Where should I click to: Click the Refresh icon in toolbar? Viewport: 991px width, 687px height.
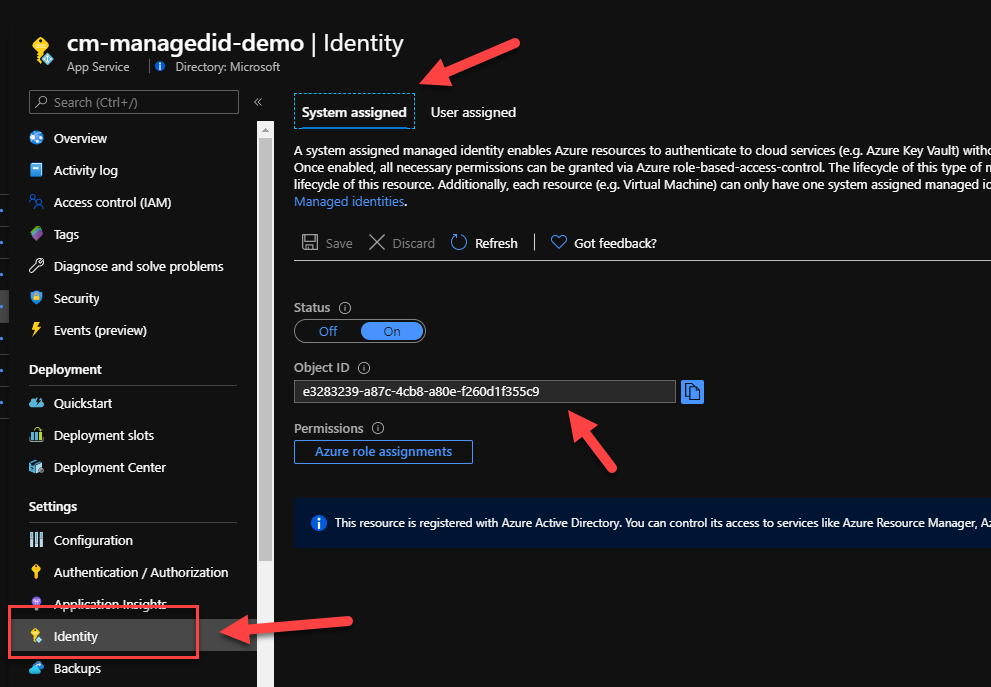point(459,243)
